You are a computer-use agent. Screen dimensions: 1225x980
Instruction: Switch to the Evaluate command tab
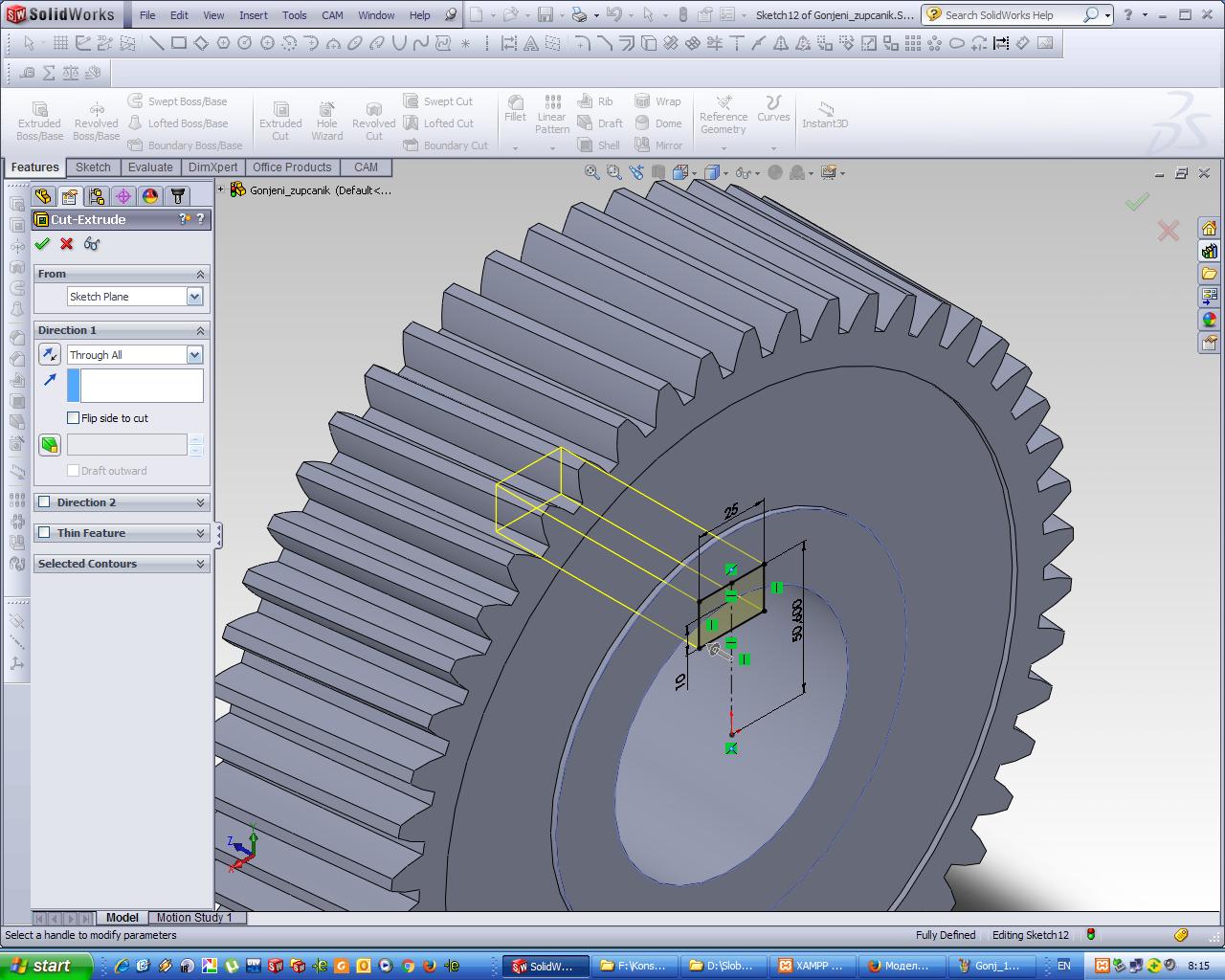click(150, 167)
